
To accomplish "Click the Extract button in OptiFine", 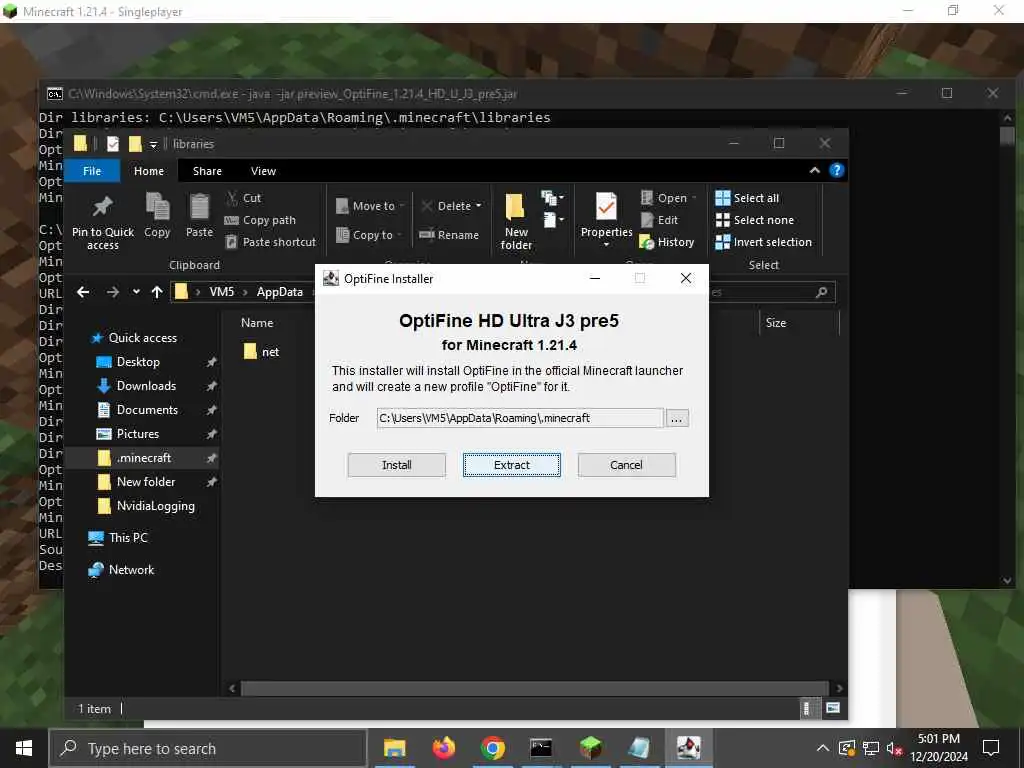I will (511, 465).
